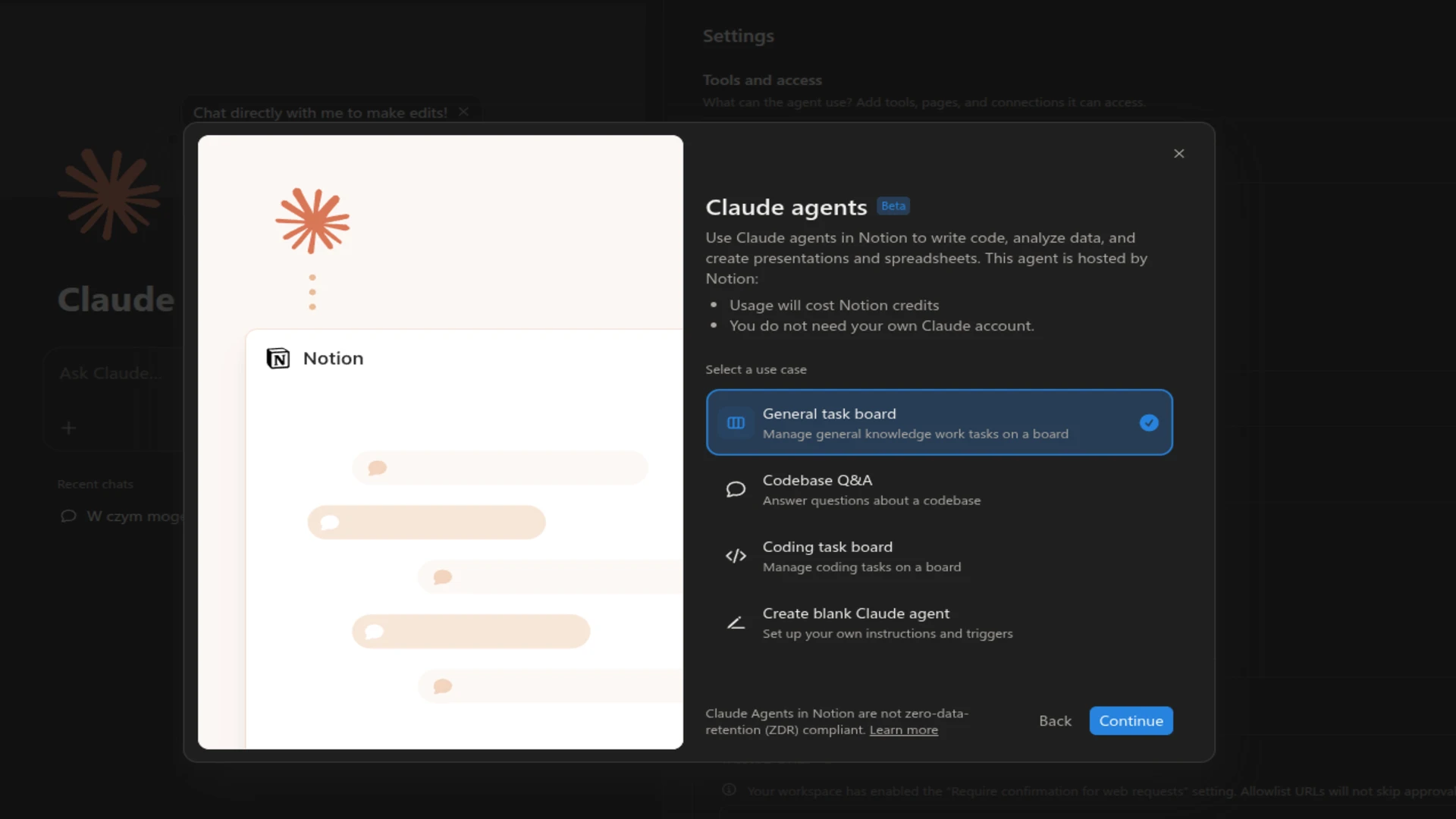Choose the Codebase Q&A use case
The height and width of the screenshot is (819, 1456).
(939, 489)
